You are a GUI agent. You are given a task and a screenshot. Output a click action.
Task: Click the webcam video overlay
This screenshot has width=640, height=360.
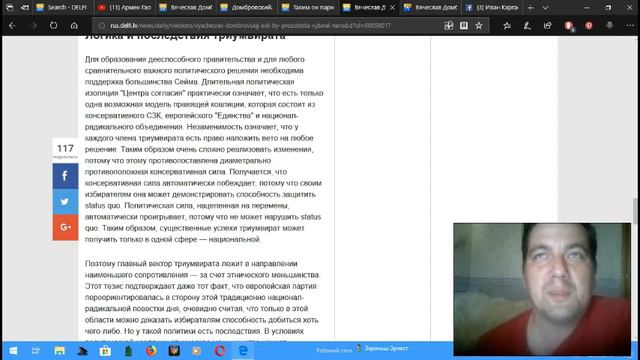pos(542,289)
